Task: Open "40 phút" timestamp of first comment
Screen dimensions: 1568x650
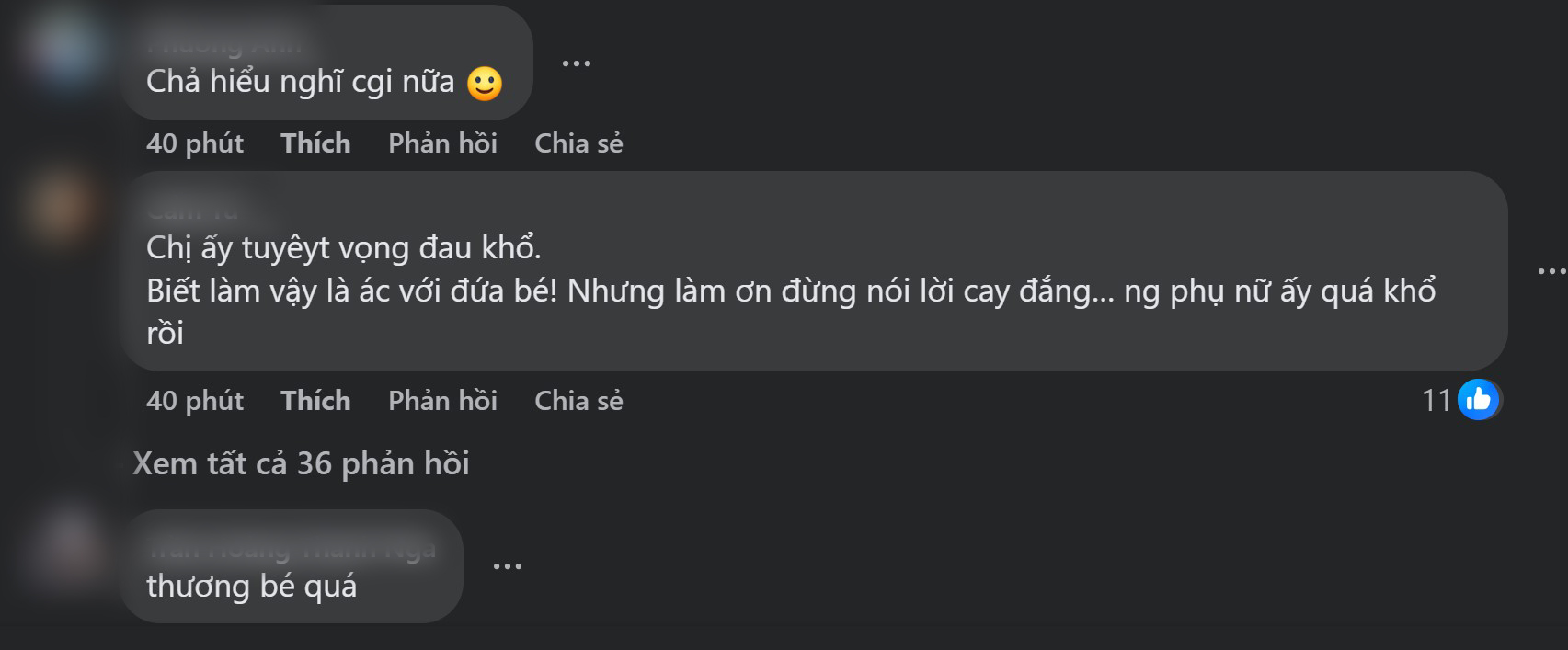Action: click(x=195, y=143)
